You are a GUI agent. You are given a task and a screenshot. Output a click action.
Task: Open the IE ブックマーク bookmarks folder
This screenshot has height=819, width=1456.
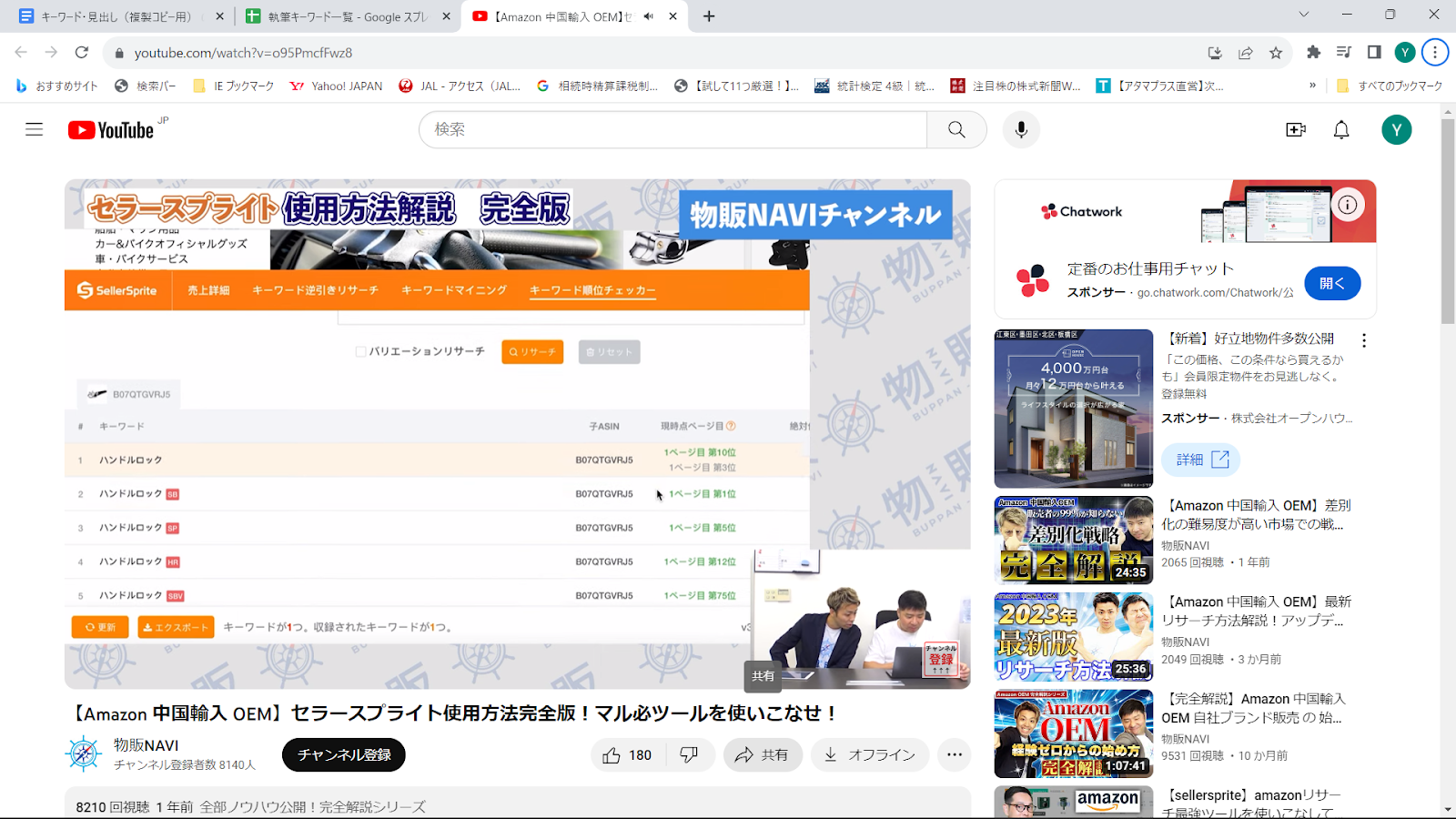[x=234, y=86]
